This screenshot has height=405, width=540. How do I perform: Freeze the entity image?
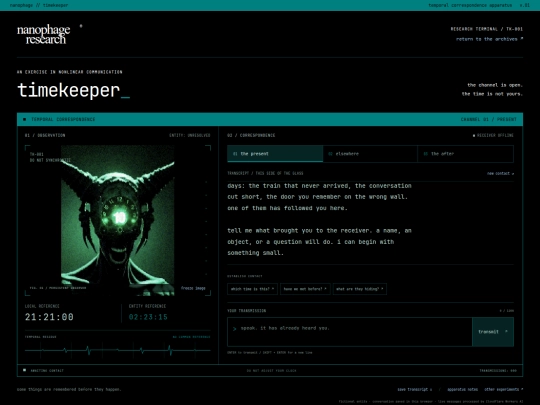193,288
